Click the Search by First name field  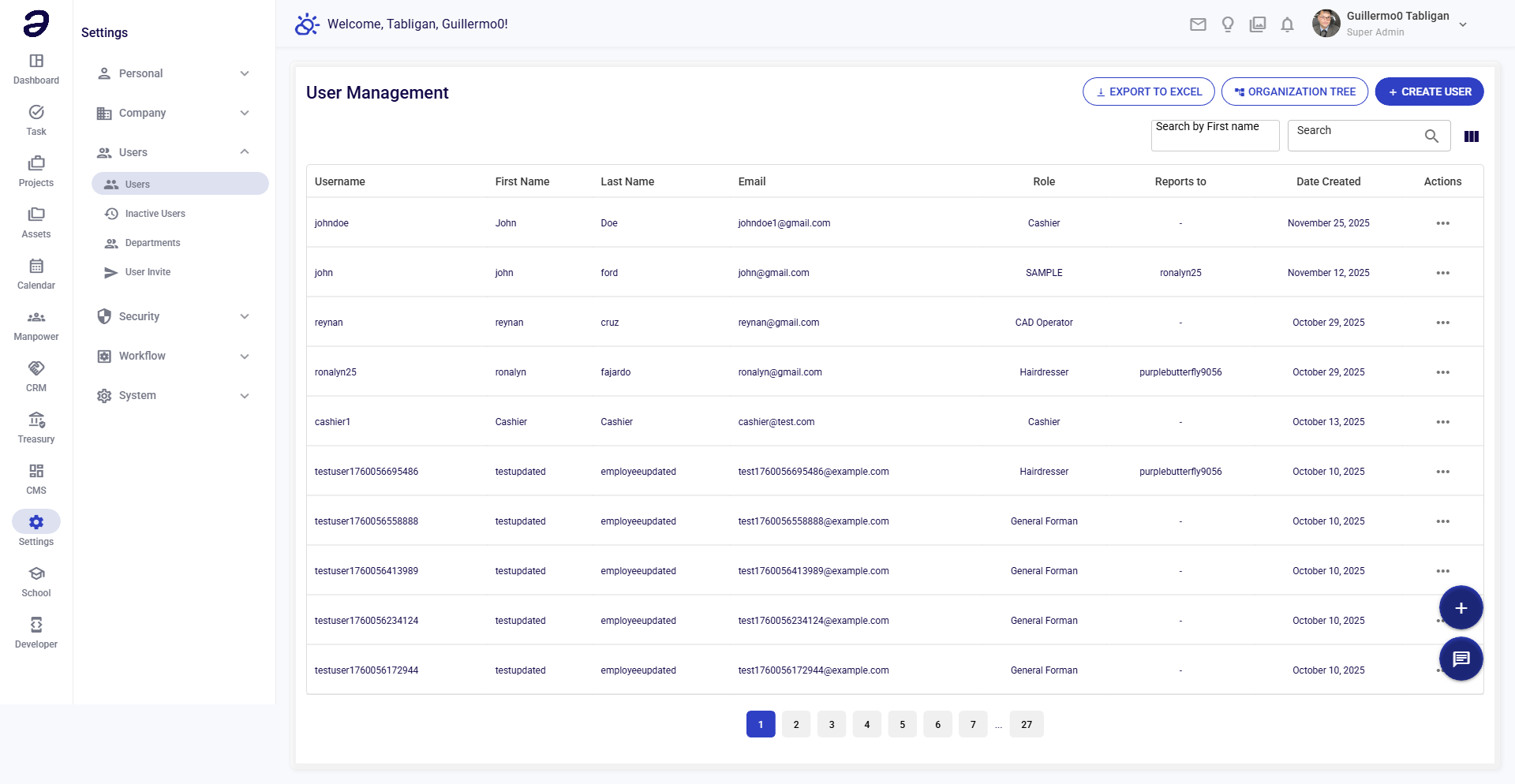tap(1214, 135)
